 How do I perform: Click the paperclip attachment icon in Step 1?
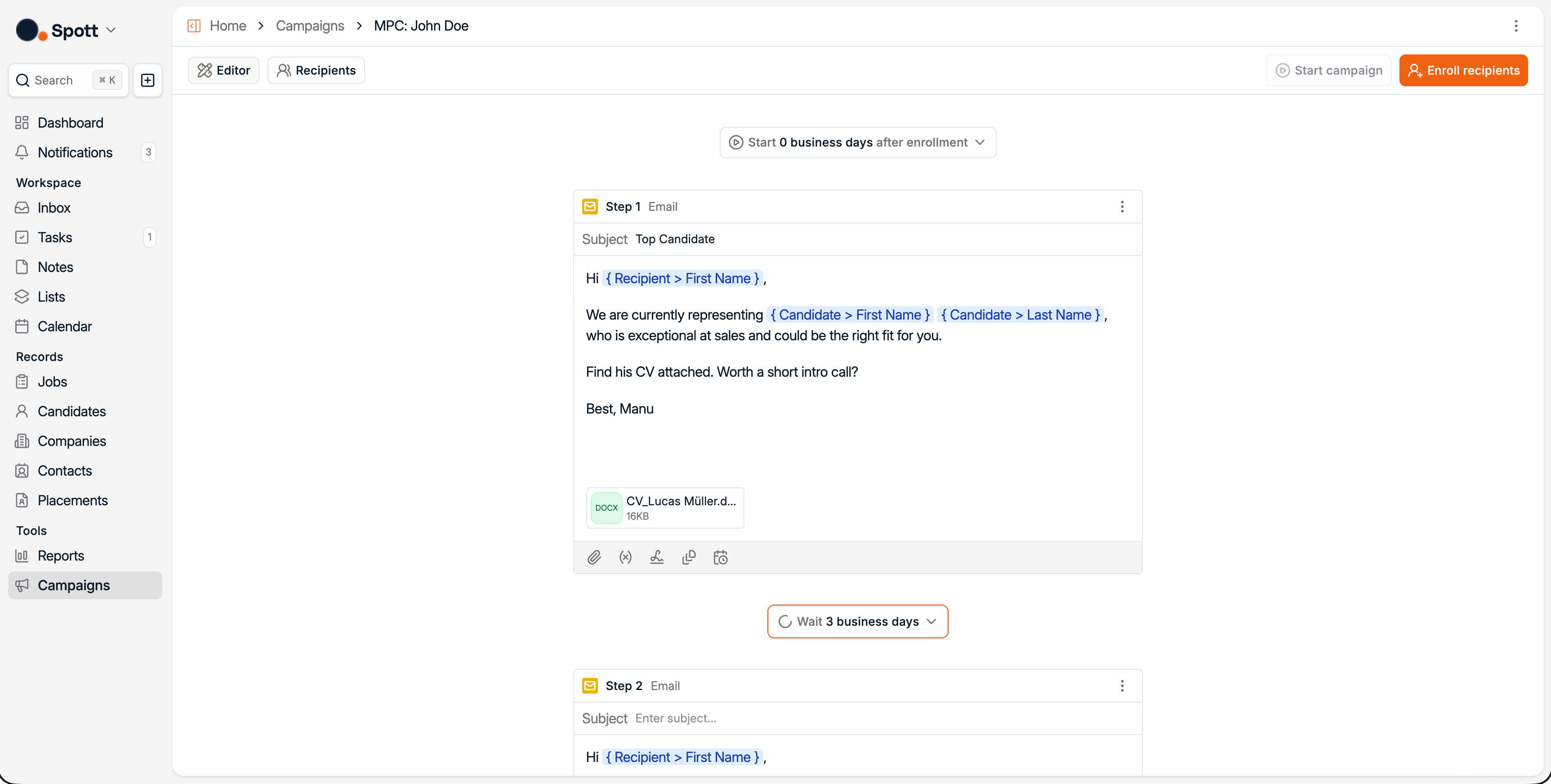(594, 557)
